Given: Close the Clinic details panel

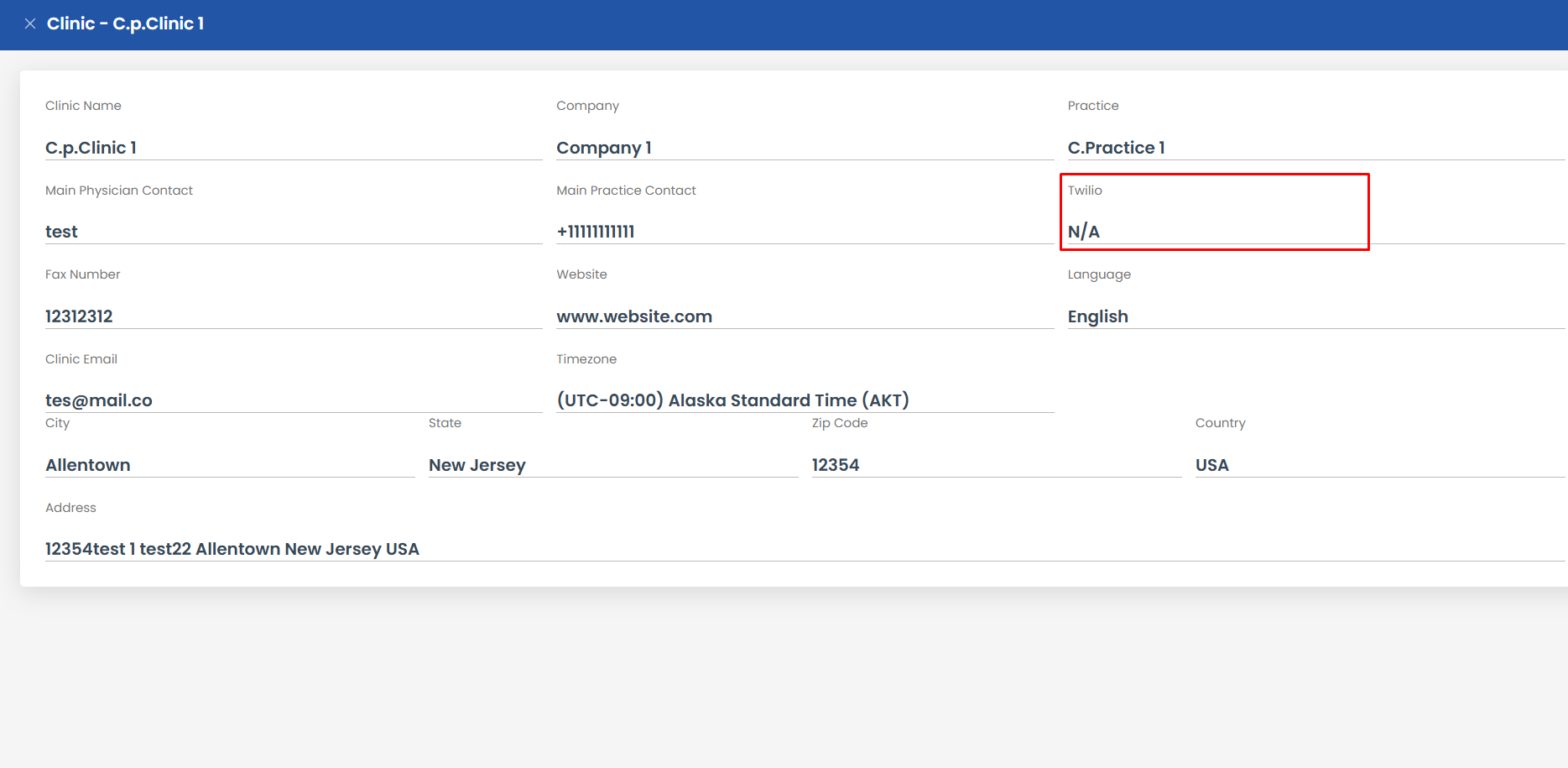Looking at the screenshot, I should 30,24.
